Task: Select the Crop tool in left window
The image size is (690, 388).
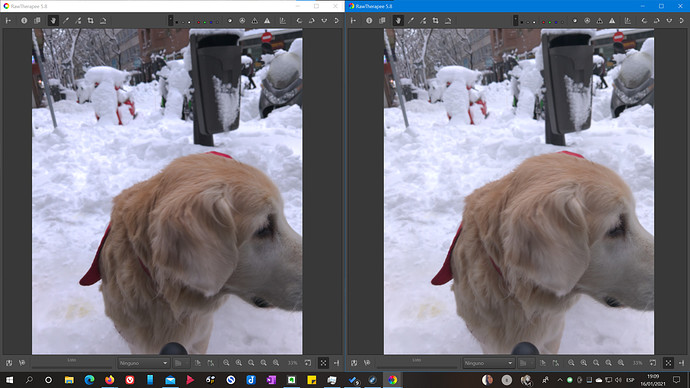Action: (x=91, y=21)
